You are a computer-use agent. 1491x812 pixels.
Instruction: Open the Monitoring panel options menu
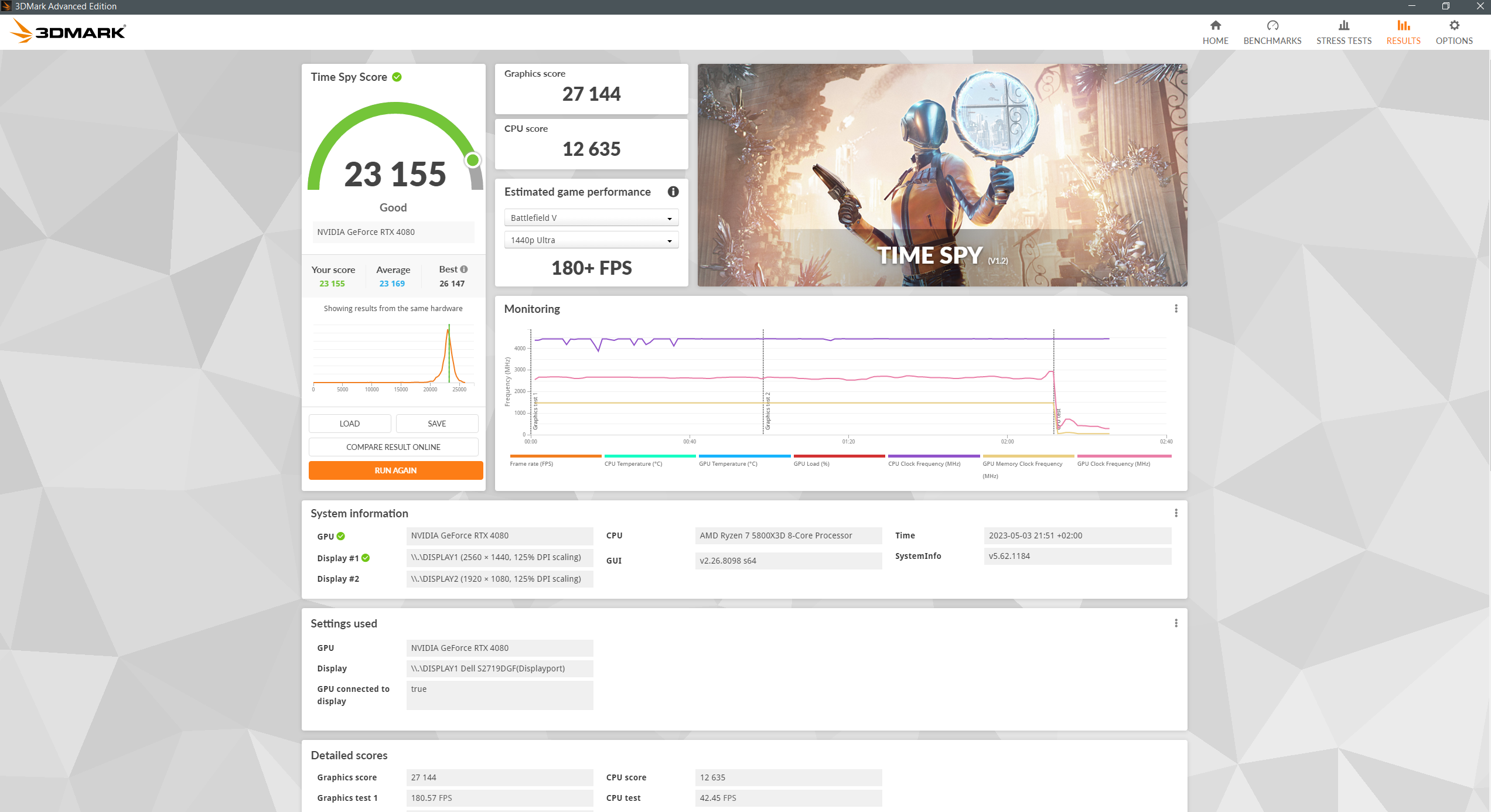[x=1176, y=308]
